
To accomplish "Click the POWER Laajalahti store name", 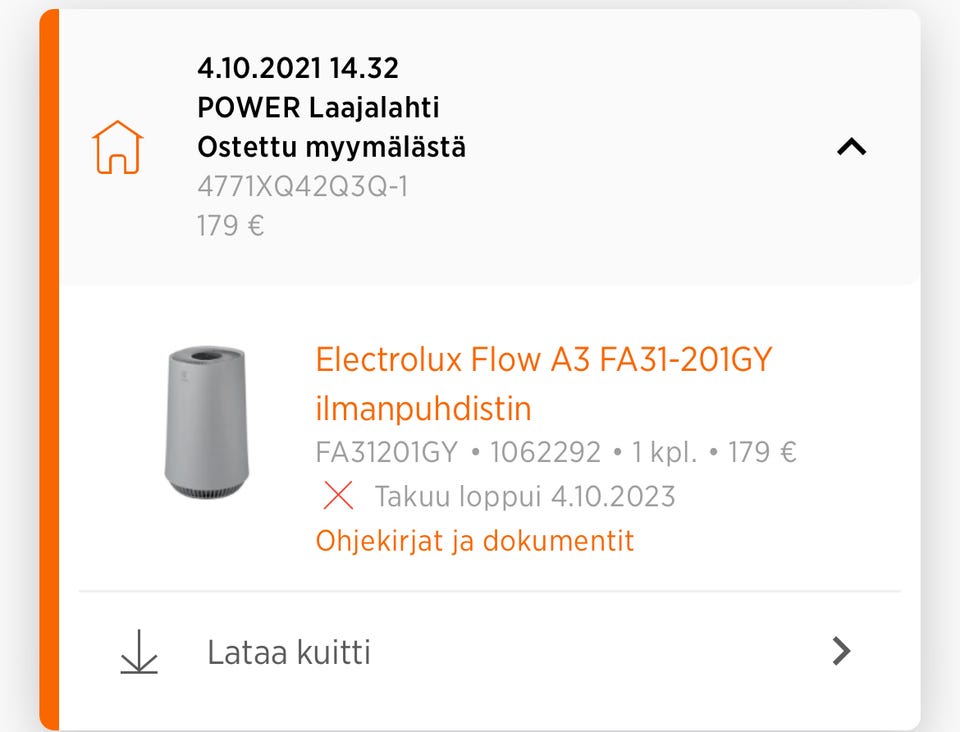I will (320, 106).
